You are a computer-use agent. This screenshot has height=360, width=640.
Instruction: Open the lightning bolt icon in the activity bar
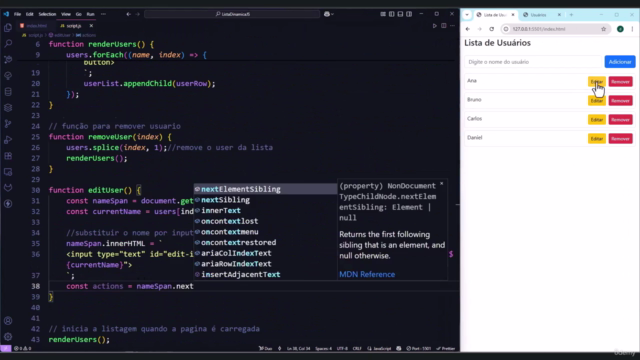click(x=8, y=204)
